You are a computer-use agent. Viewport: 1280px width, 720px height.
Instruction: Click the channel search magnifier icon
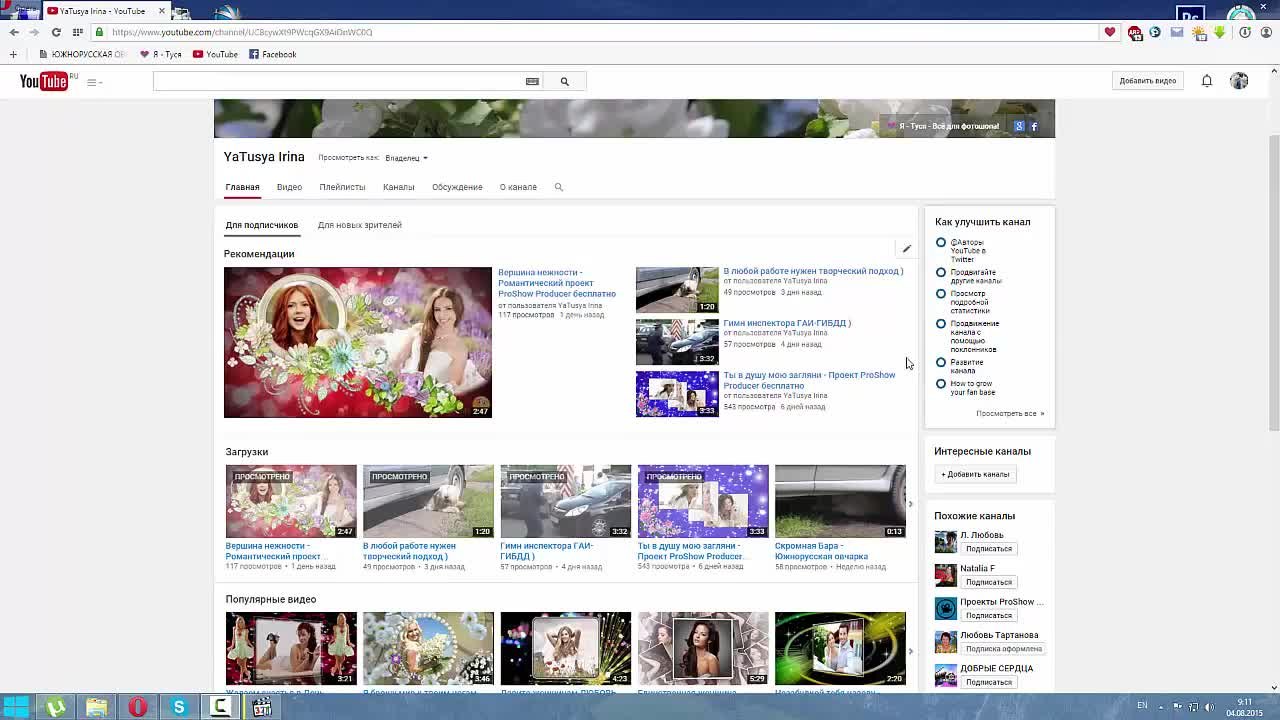(559, 187)
